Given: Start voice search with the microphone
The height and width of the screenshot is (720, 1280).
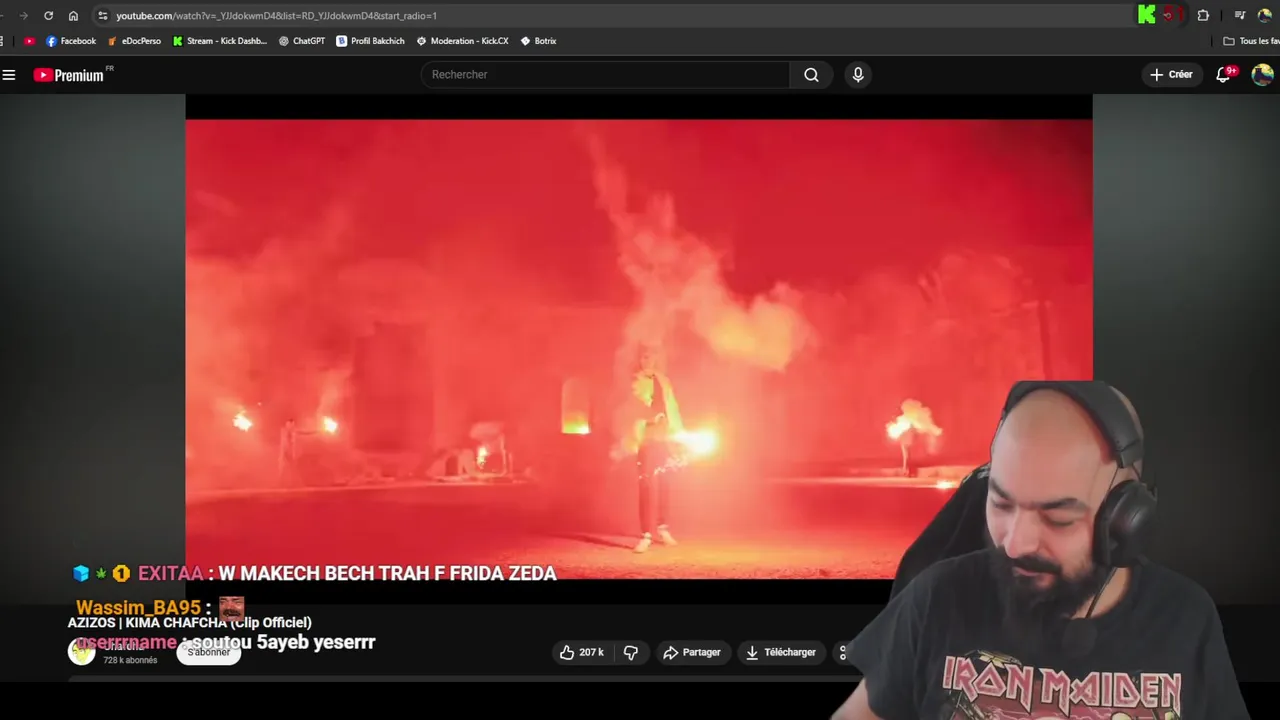Looking at the screenshot, I should click(857, 75).
